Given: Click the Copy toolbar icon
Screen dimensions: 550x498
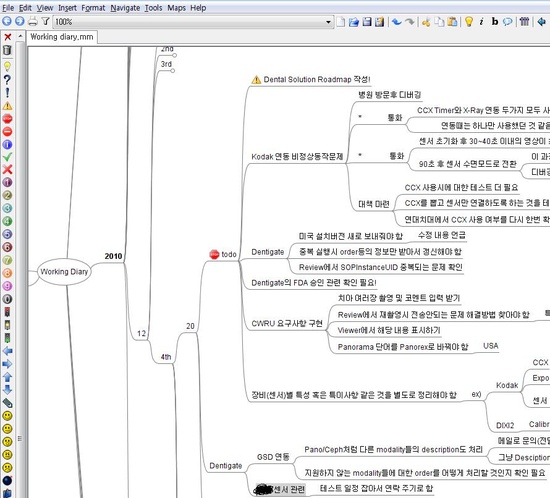Looking at the screenshot, I should tap(439, 22).
